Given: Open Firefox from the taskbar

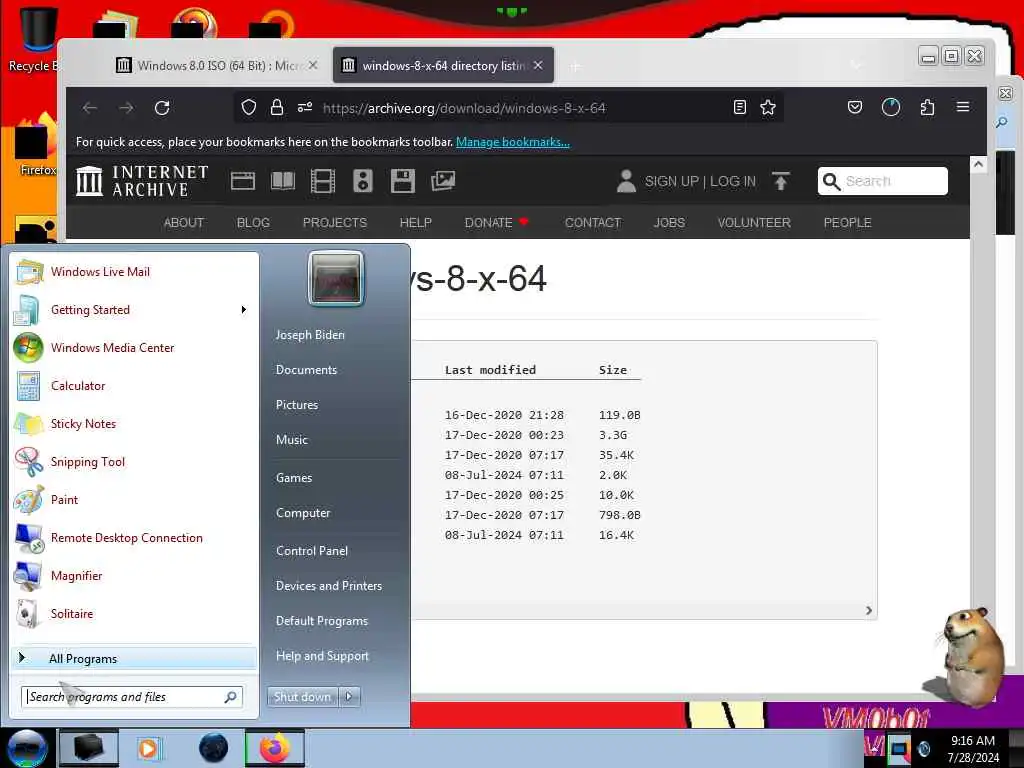Looking at the screenshot, I should 275,748.
